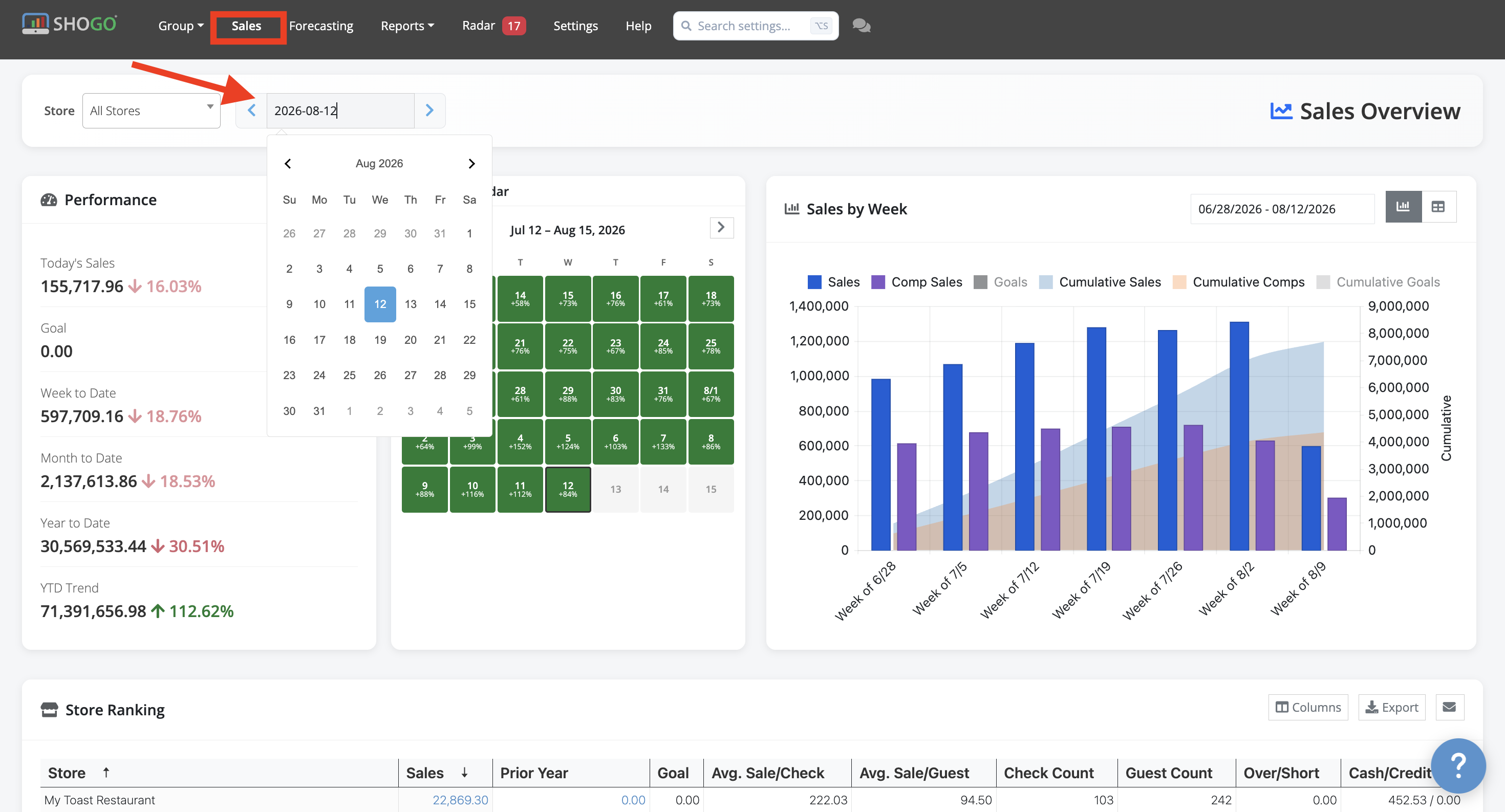1505x812 pixels.
Task: Expand the All Stores dropdown
Action: (152, 111)
